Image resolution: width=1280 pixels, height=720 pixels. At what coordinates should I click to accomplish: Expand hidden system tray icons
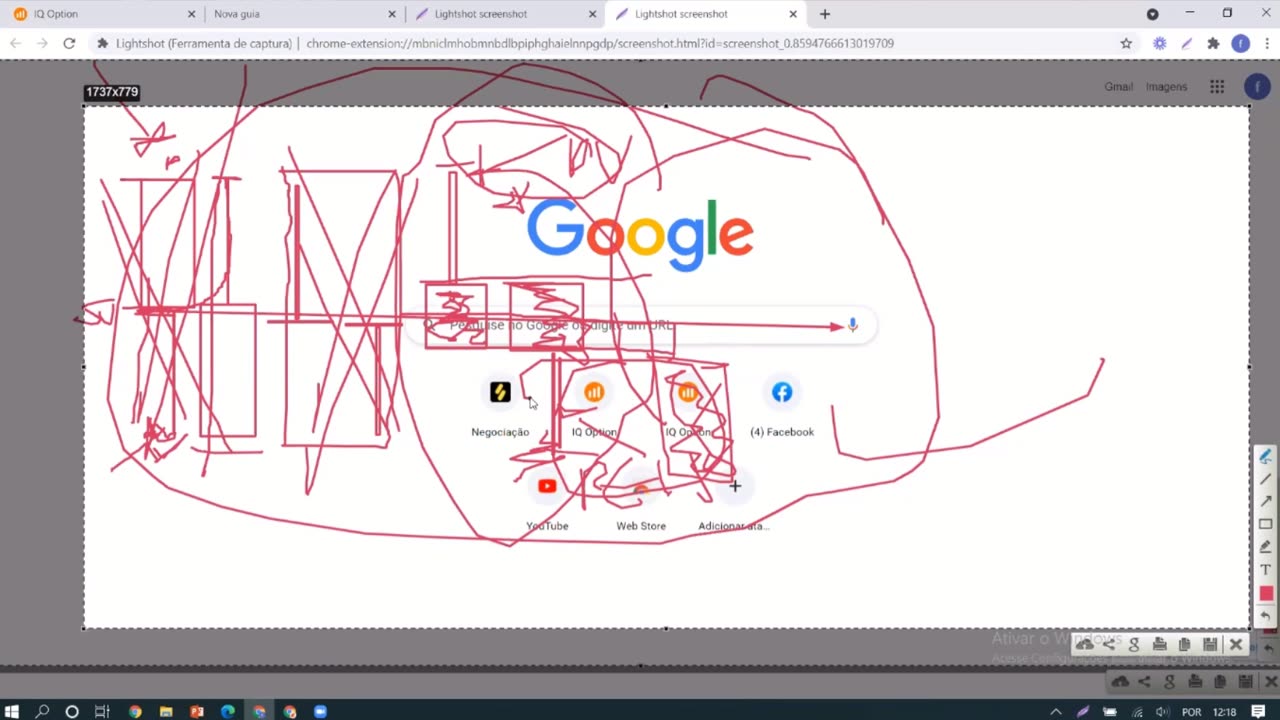point(1056,712)
